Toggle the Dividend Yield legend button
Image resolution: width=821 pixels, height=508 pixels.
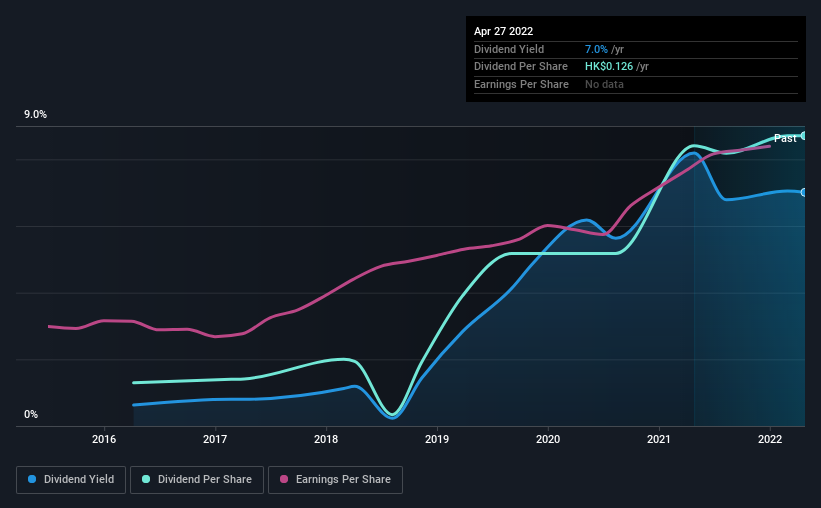pyautogui.click(x=71, y=479)
